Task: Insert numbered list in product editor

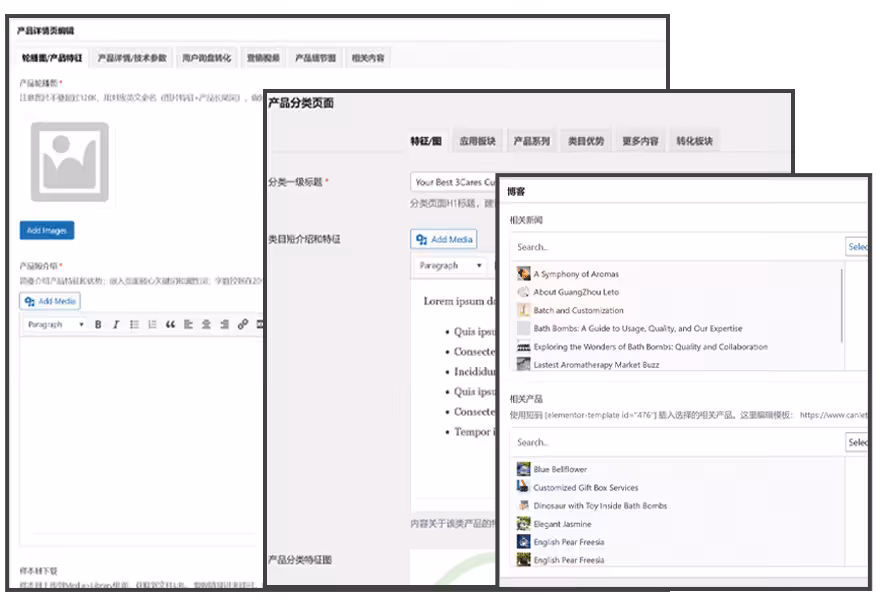Action: (152, 324)
